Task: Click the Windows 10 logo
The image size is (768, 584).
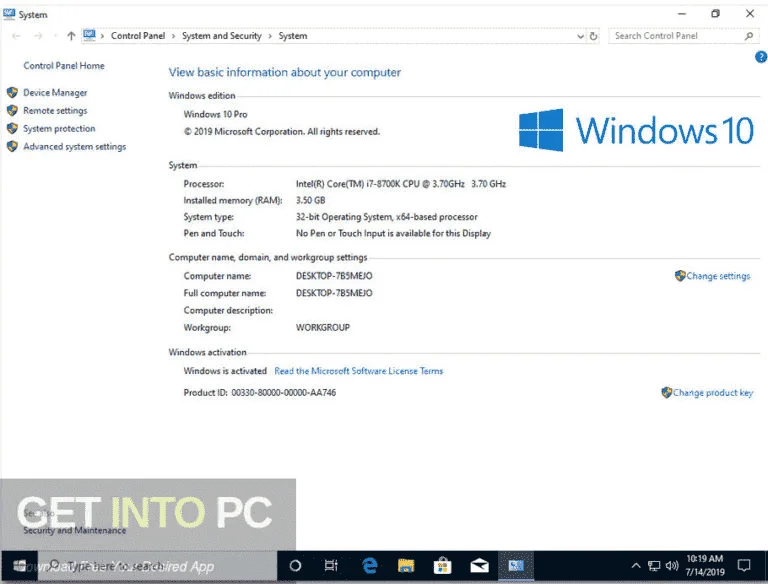Action: pyautogui.click(x=636, y=130)
